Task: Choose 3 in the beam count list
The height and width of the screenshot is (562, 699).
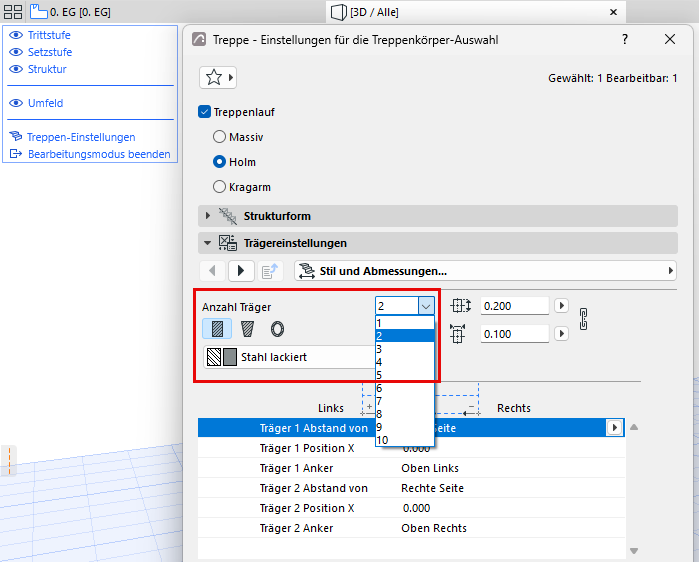Action: point(405,349)
